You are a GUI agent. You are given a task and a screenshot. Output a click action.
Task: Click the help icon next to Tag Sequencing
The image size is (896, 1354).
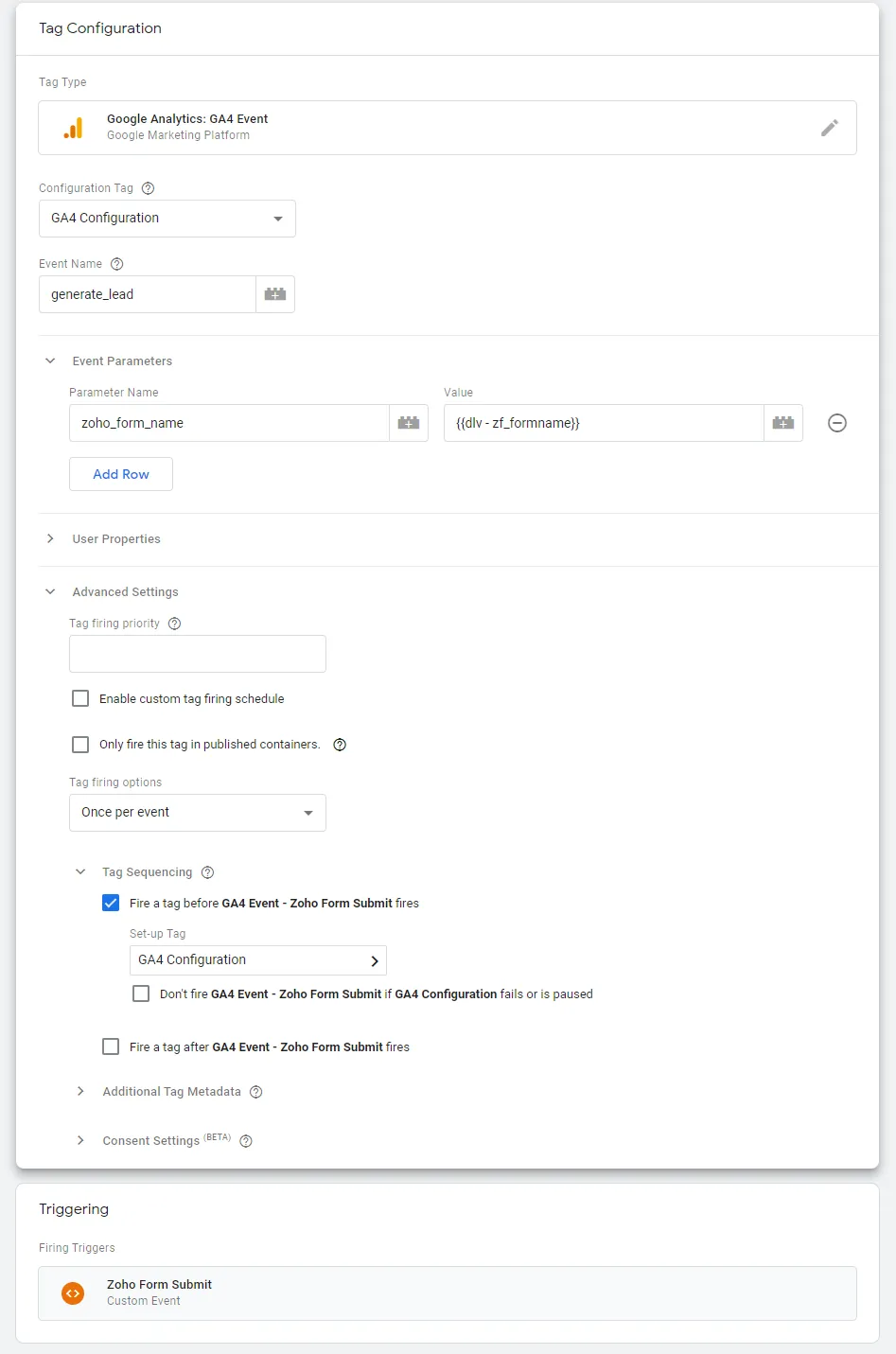pyautogui.click(x=208, y=872)
